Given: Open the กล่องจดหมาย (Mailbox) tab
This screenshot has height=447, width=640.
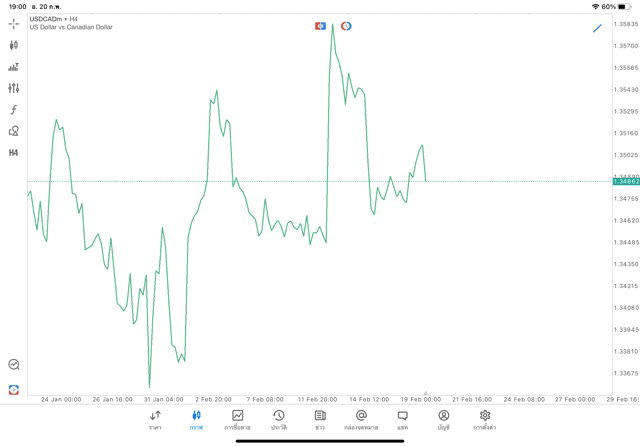Looking at the screenshot, I should 361,420.
